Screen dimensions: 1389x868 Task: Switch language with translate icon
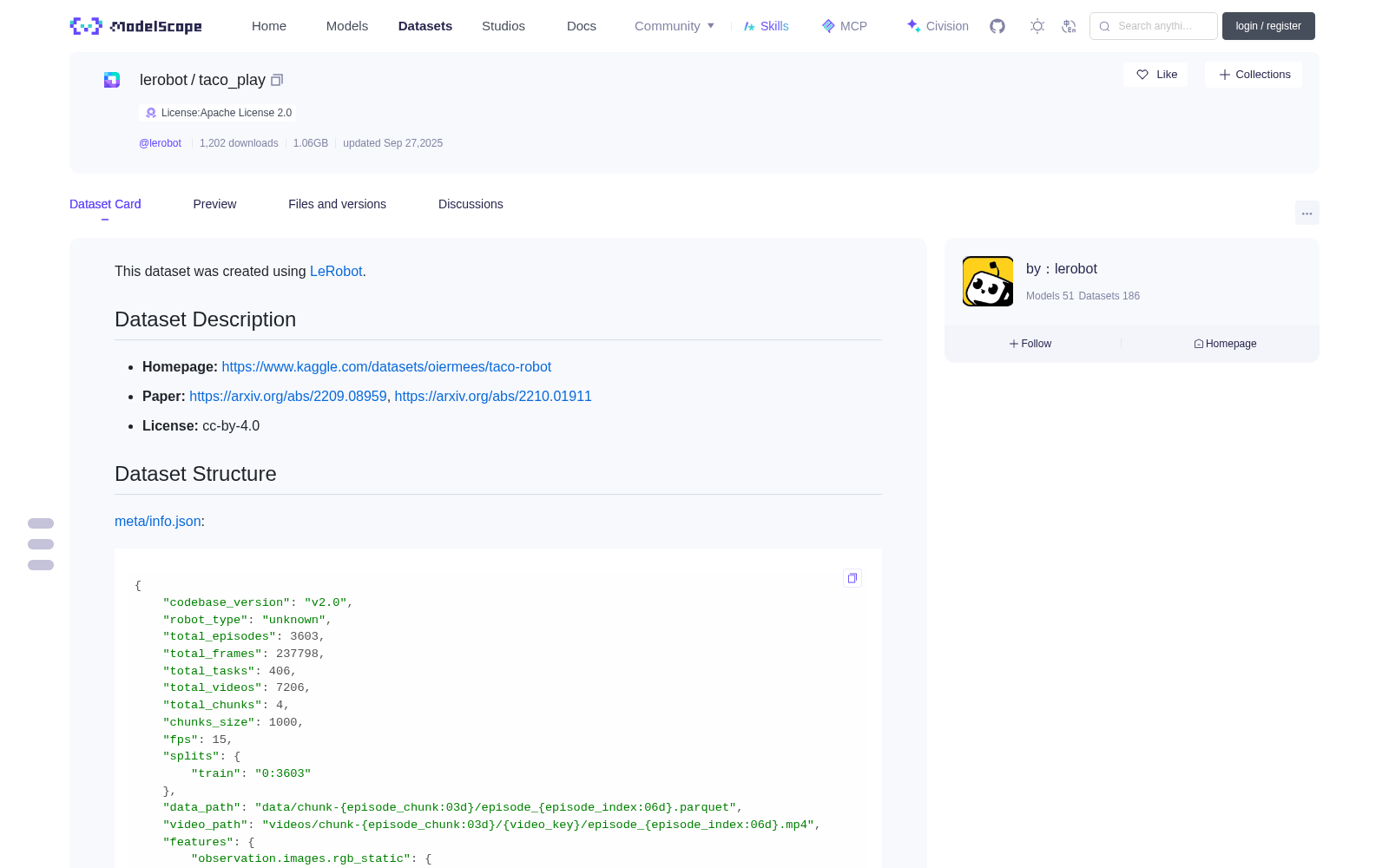point(1070,26)
